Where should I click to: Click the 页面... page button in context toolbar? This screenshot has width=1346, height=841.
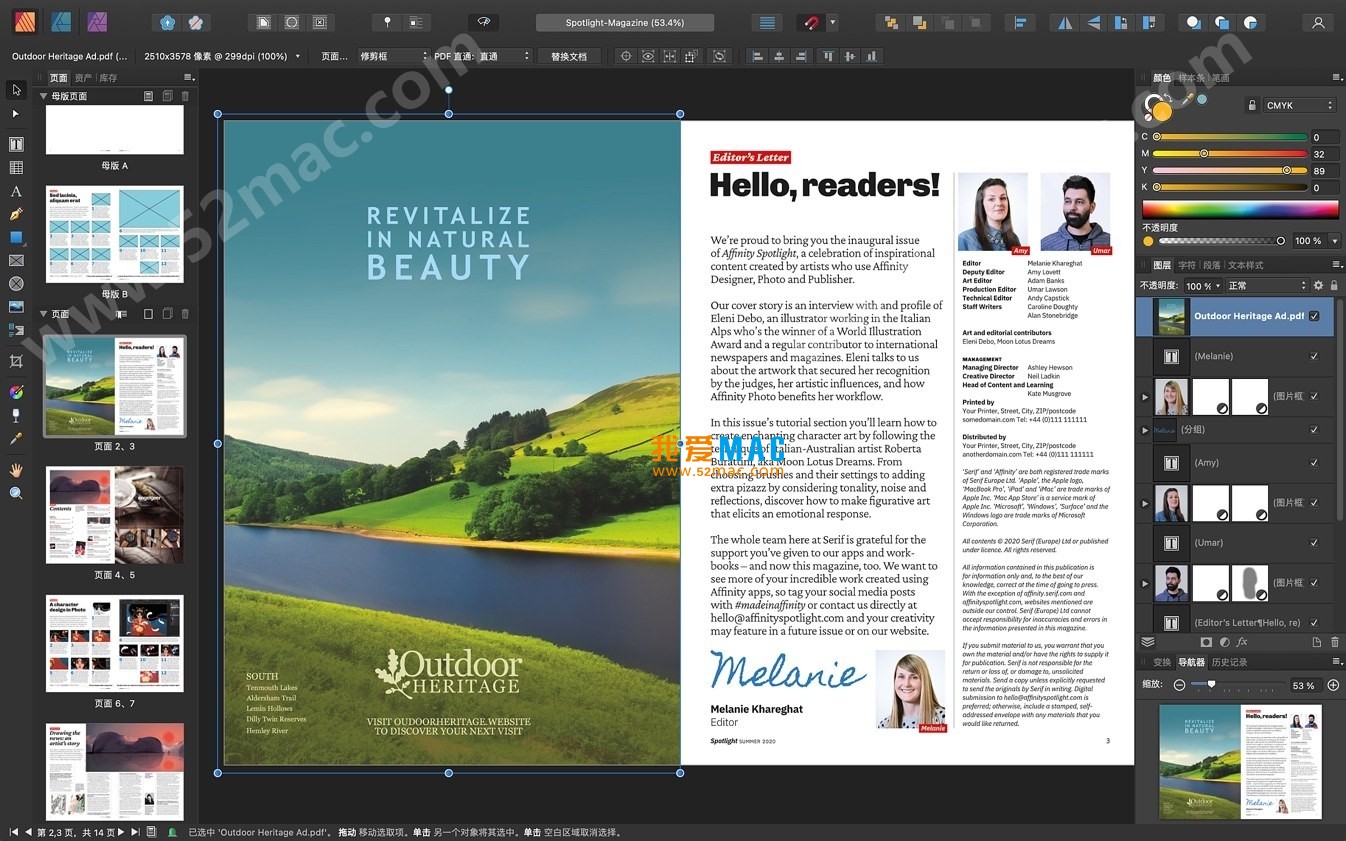(x=334, y=56)
